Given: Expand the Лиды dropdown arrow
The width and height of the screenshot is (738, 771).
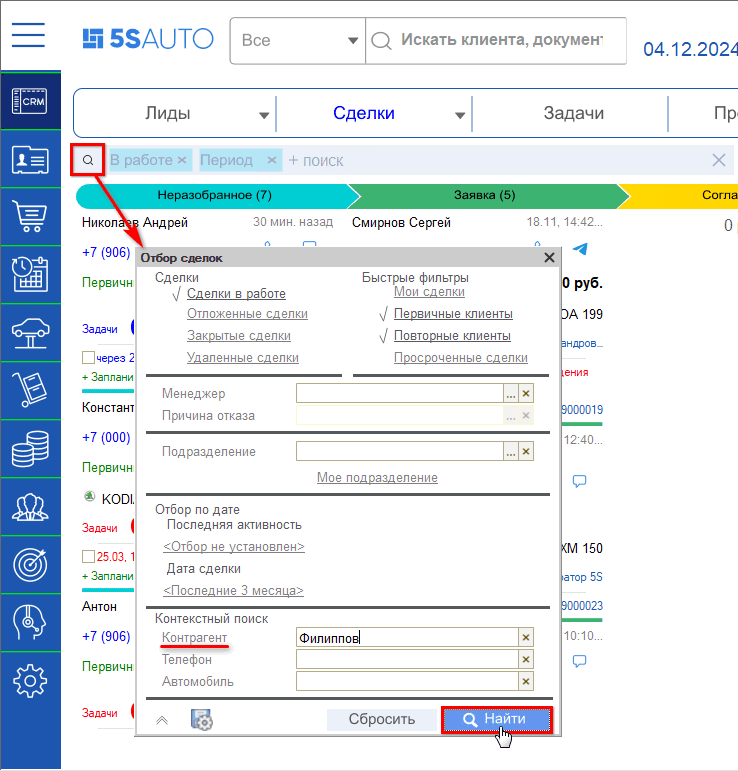Looking at the screenshot, I should pos(264,116).
